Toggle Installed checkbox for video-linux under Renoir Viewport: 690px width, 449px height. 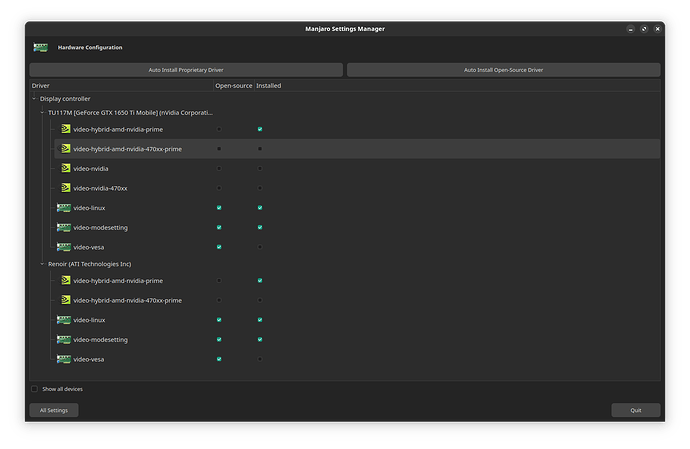pos(260,320)
